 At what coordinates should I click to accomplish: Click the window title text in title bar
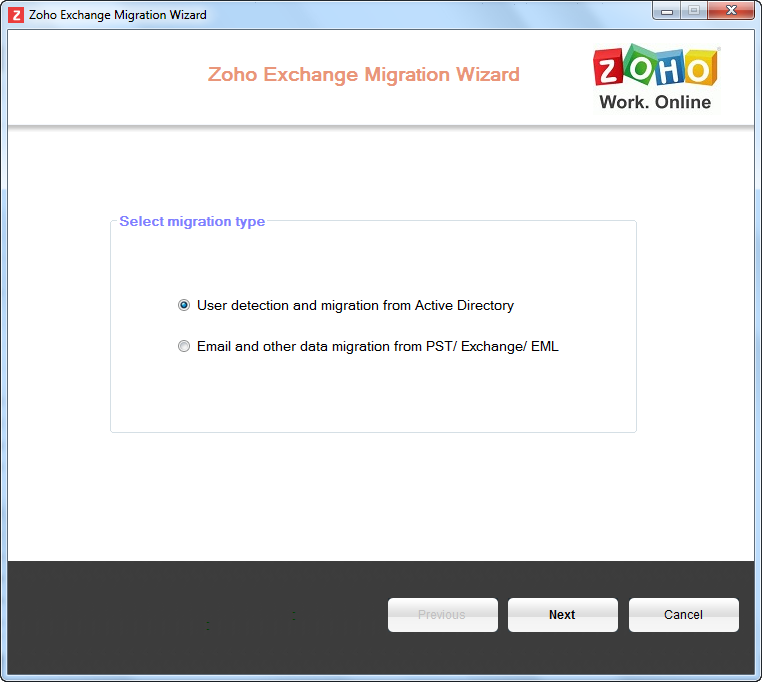click(x=118, y=15)
